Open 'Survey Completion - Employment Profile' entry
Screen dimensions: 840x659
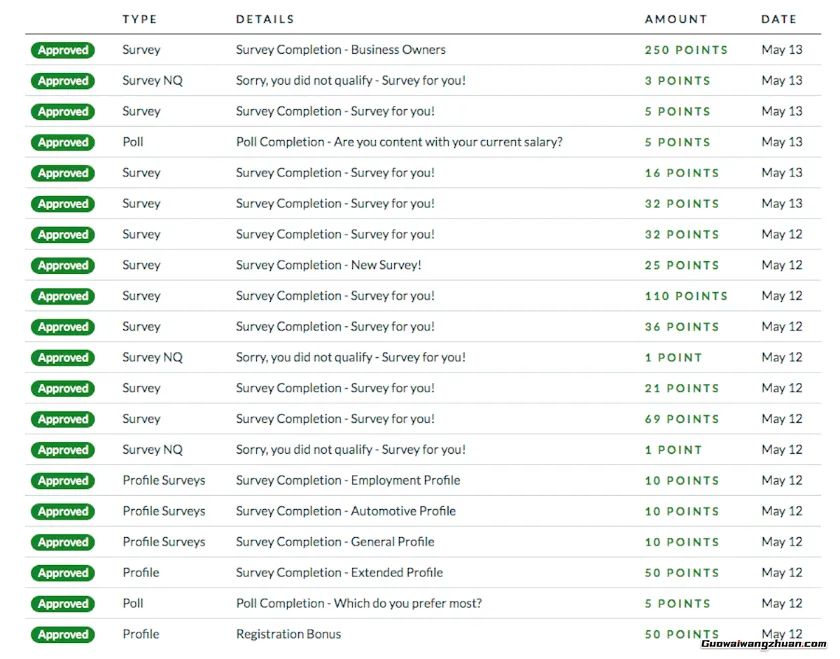(x=348, y=481)
